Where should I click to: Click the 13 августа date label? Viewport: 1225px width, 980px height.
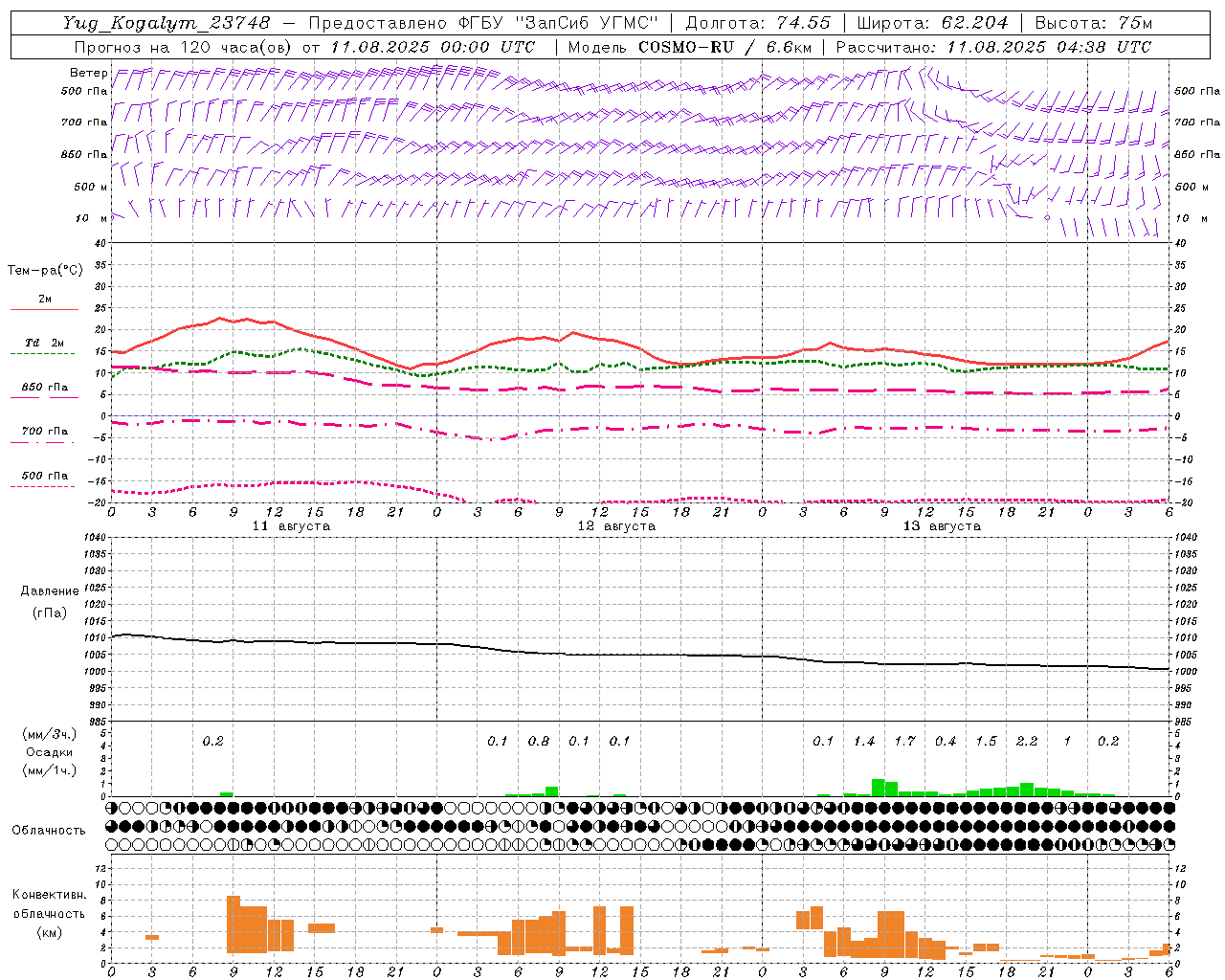coord(942,526)
